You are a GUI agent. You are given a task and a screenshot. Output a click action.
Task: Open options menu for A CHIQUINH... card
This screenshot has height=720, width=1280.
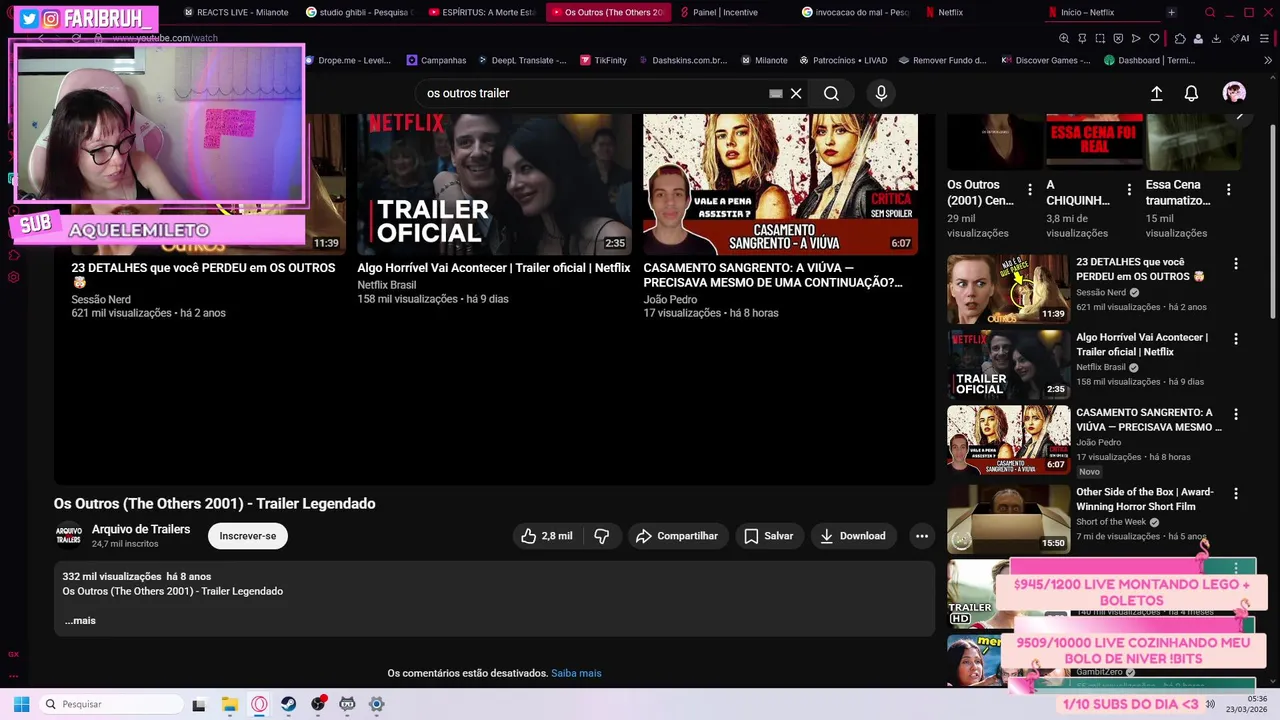(x=1129, y=189)
